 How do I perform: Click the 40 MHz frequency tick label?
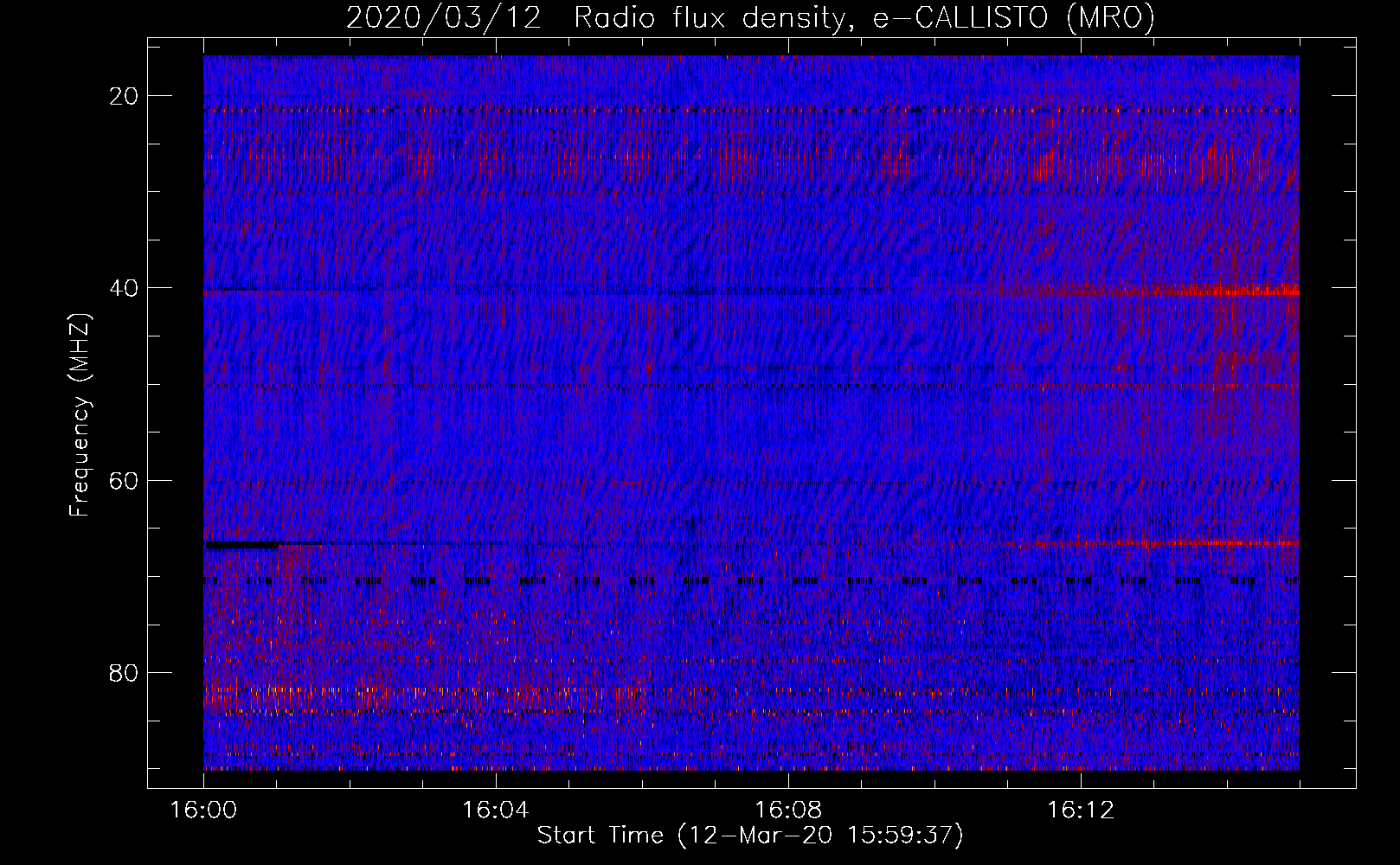[125, 288]
